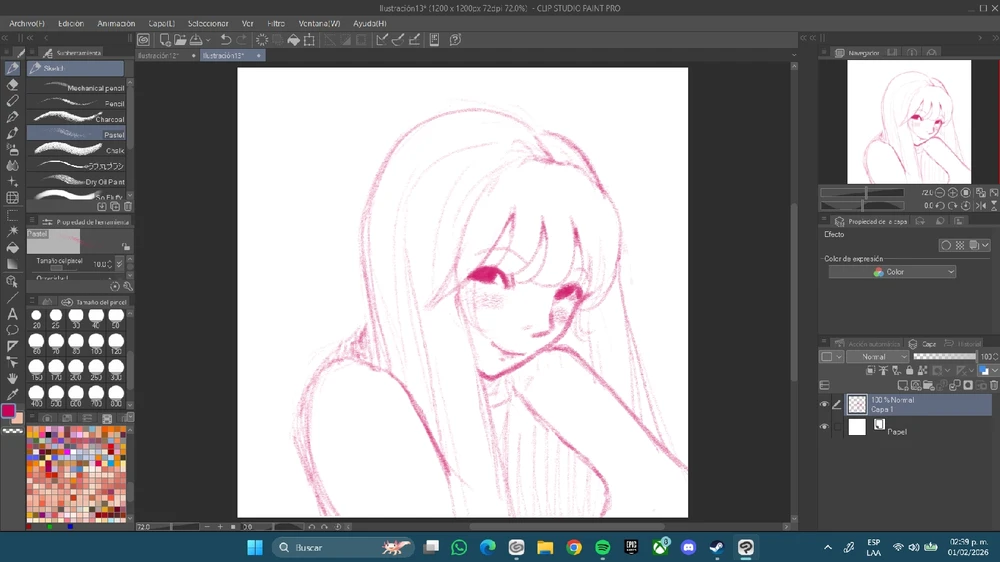Click Delete layer trash icon

[x=994, y=385]
